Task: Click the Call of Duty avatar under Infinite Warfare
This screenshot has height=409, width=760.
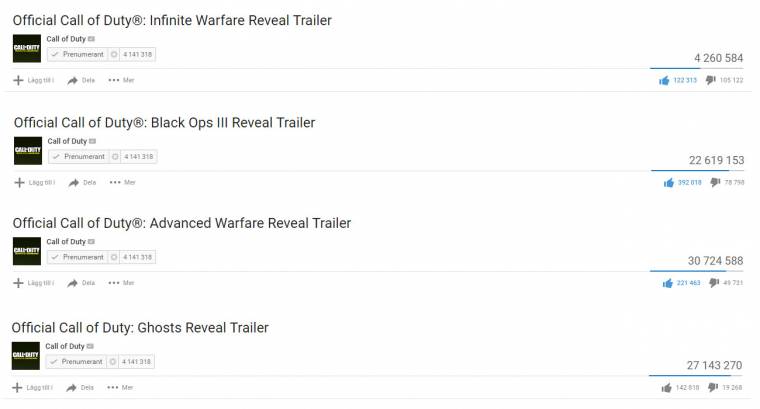Action: [27, 48]
